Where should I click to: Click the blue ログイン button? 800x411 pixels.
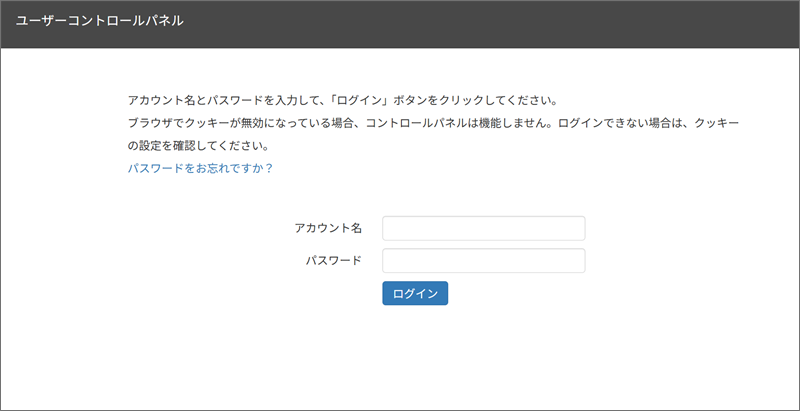415,293
